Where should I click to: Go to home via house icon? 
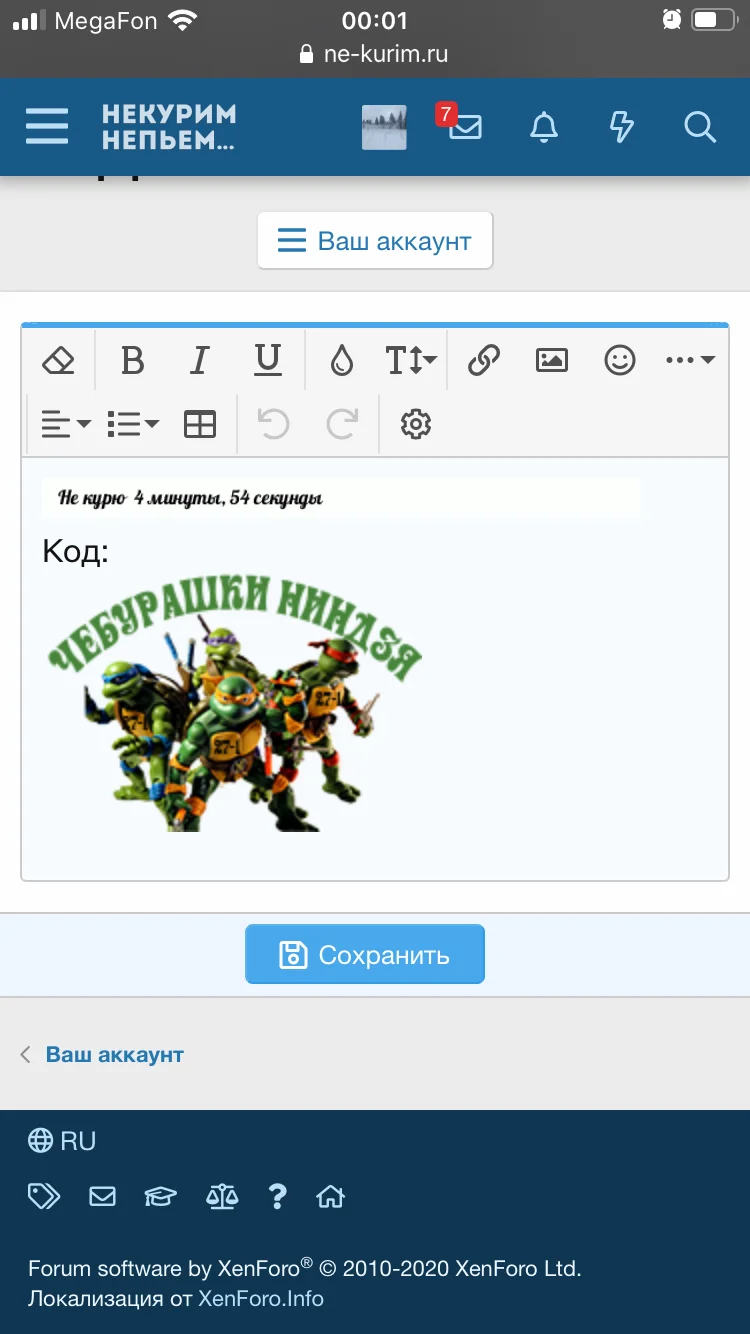[x=331, y=1196]
